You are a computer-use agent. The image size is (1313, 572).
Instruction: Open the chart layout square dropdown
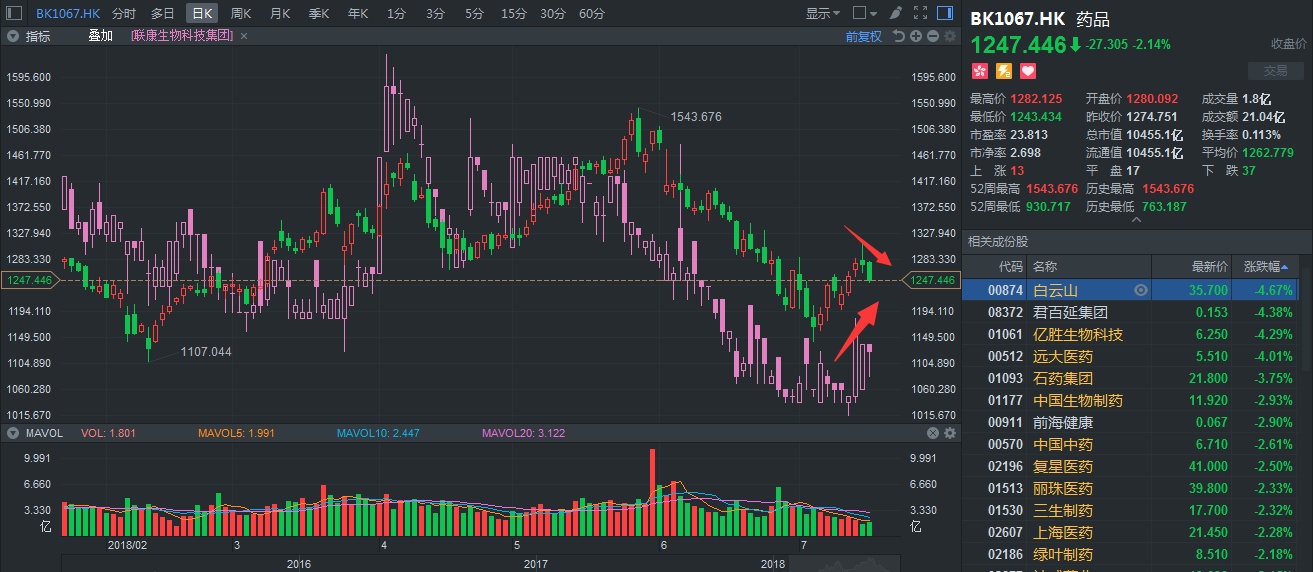point(866,14)
